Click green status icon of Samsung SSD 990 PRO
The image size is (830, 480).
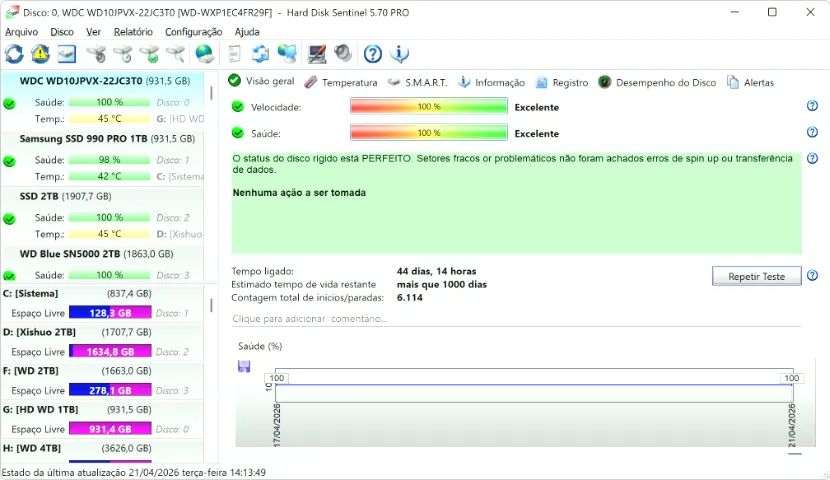(10, 161)
